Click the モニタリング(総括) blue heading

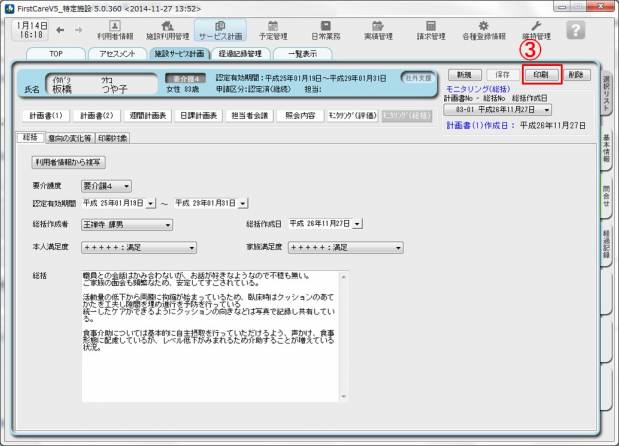point(478,89)
